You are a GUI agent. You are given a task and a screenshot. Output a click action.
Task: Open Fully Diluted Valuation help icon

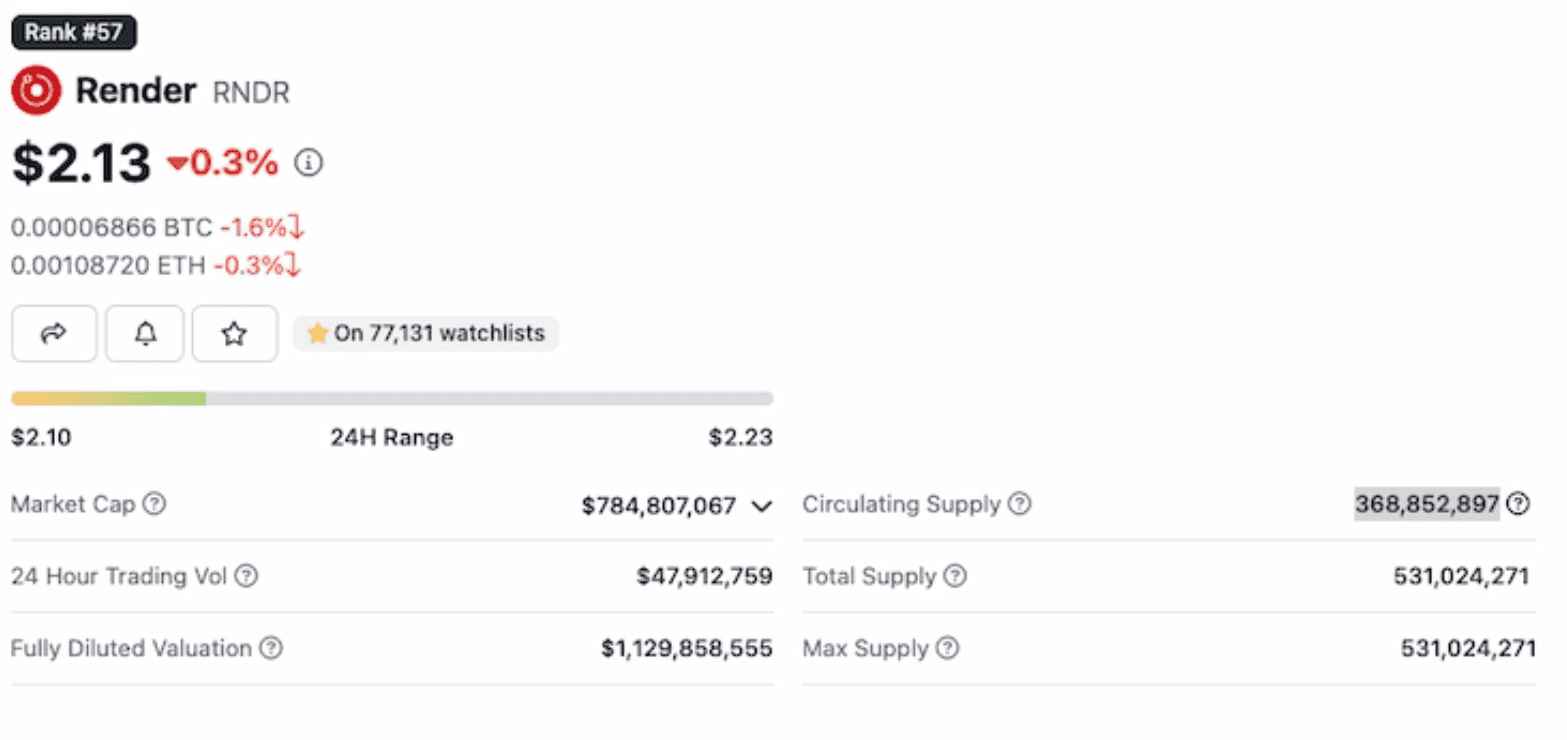coord(270,648)
